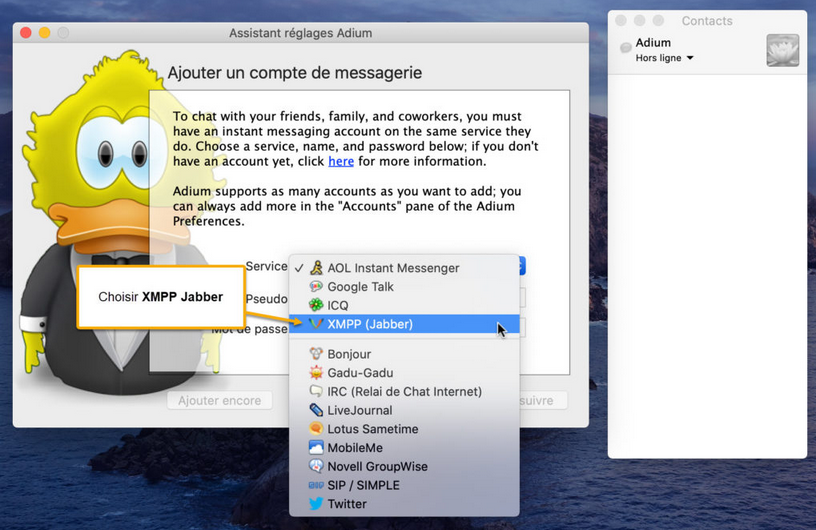Click the Google Talk chat bubble icon
Viewport: 816px width, 530px height.
(x=316, y=286)
